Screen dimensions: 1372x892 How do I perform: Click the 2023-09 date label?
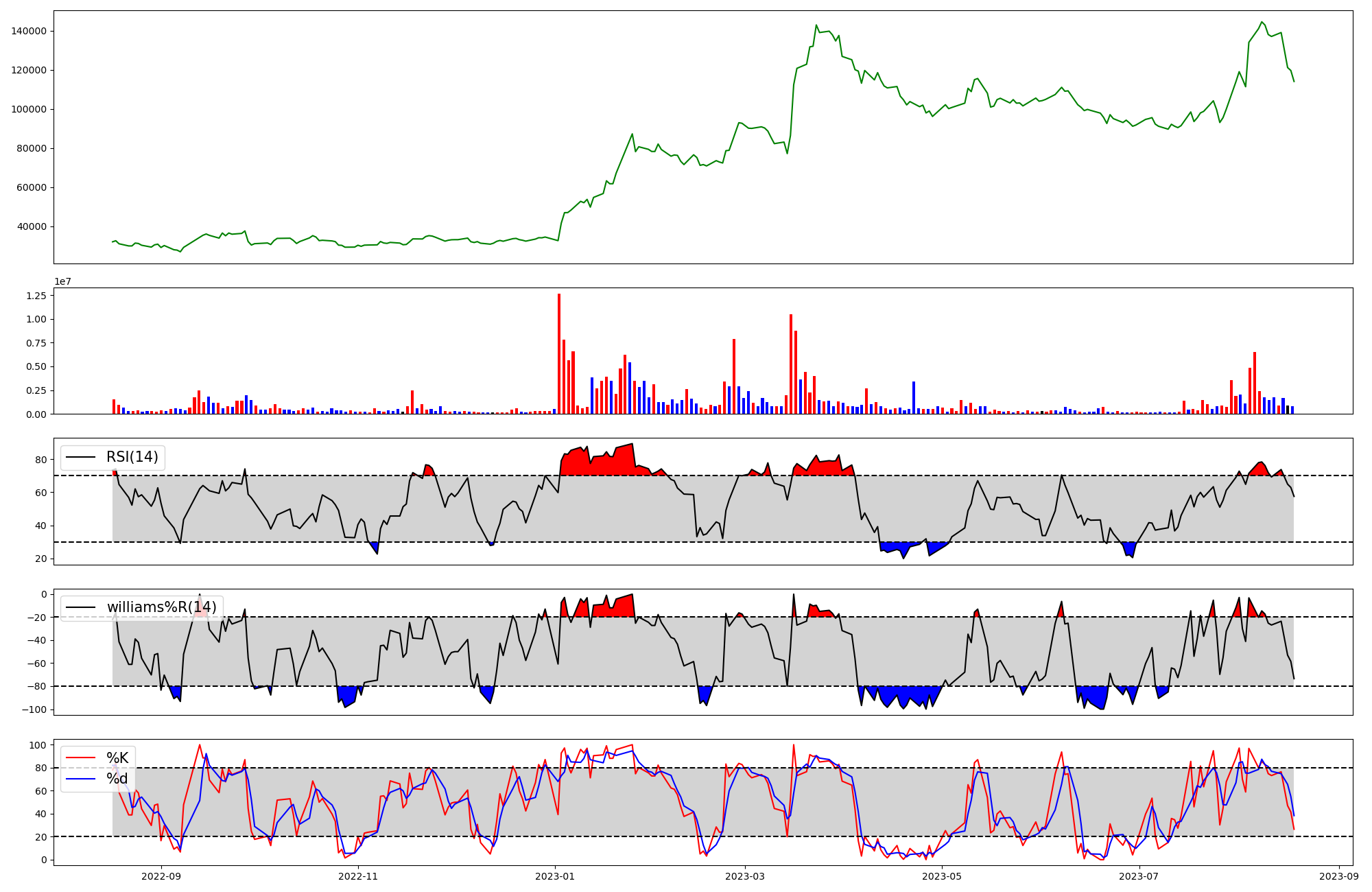[x=1338, y=876]
